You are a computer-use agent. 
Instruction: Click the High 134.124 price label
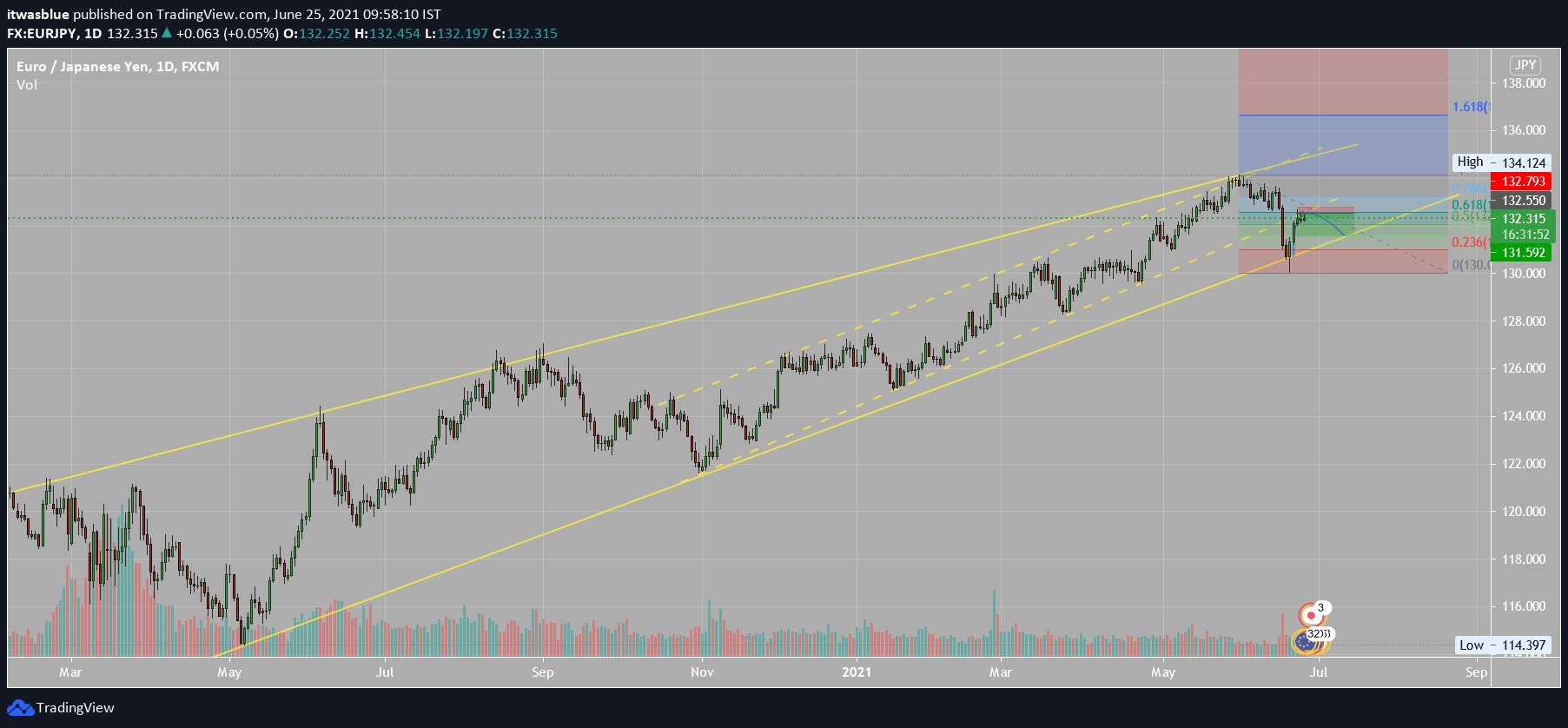coord(1501,162)
